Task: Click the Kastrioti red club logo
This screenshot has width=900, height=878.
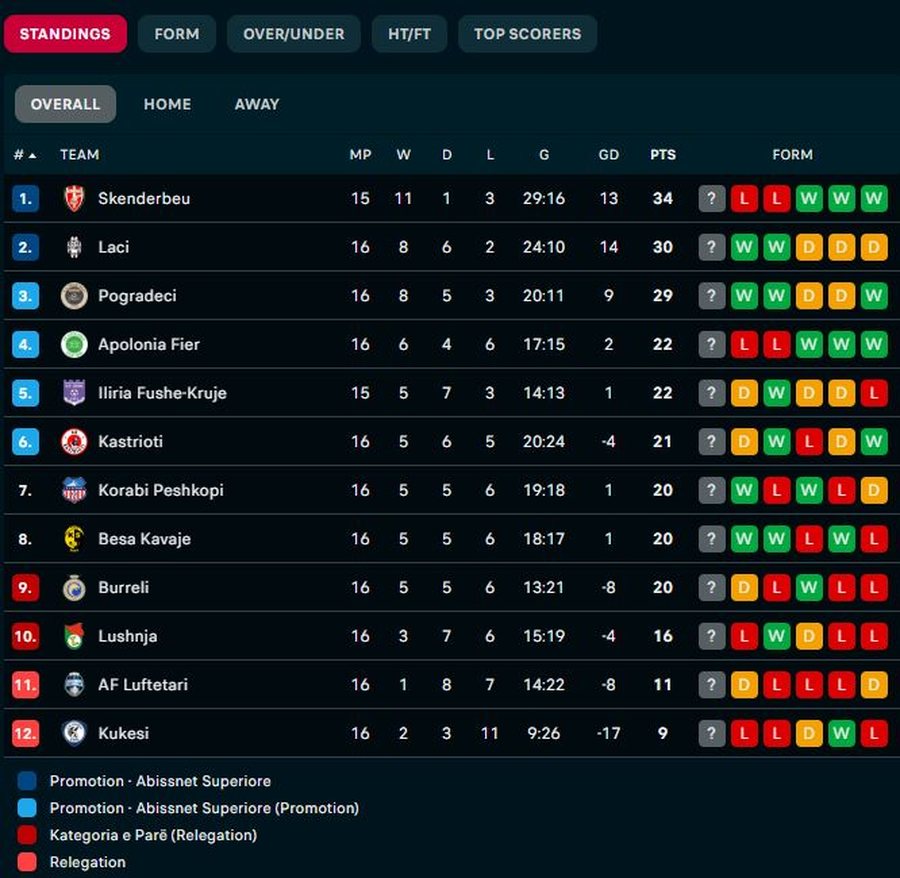Action: tap(74, 442)
